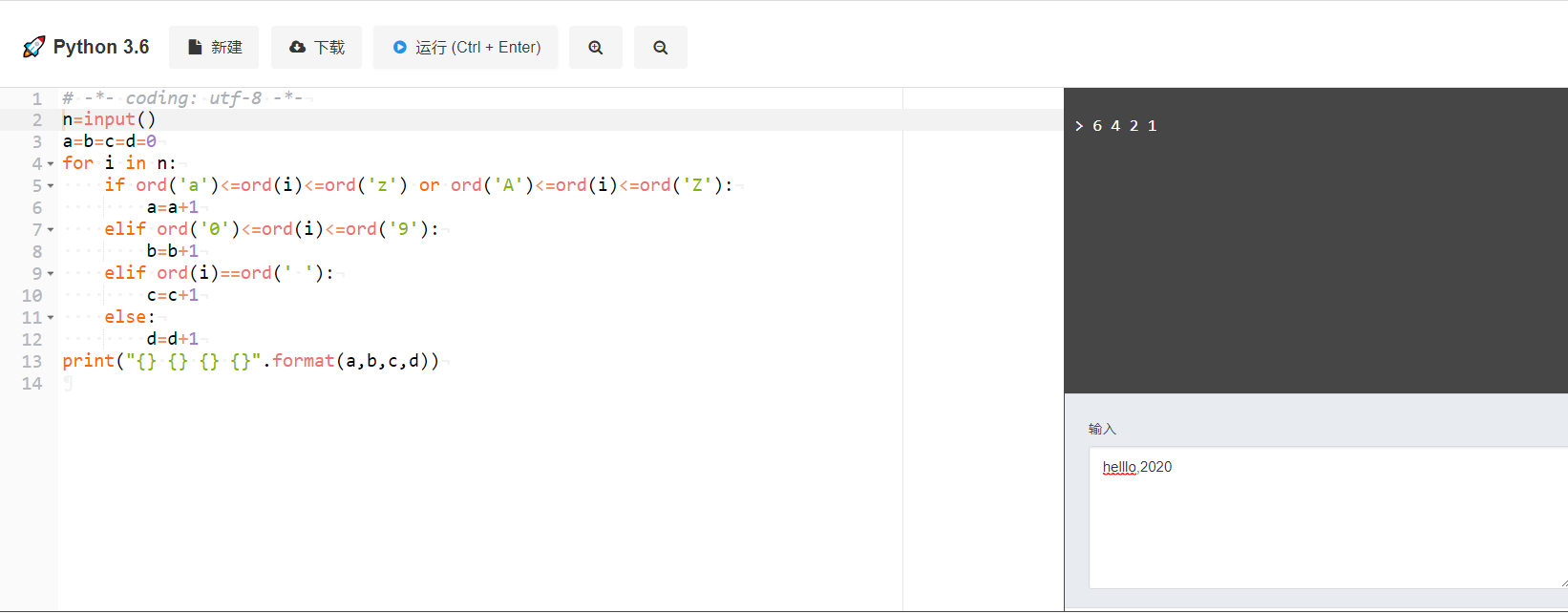The height and width of the screenshot is (614, 1568).
Task: Collapse the elif fold arrow on line 9
Action: coord(51,274)
